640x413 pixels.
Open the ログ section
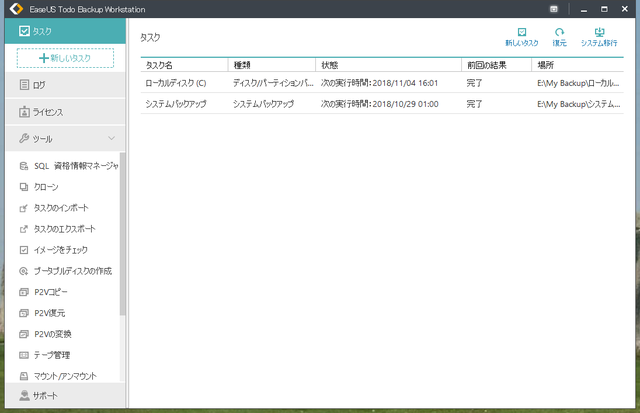point(65,85)
